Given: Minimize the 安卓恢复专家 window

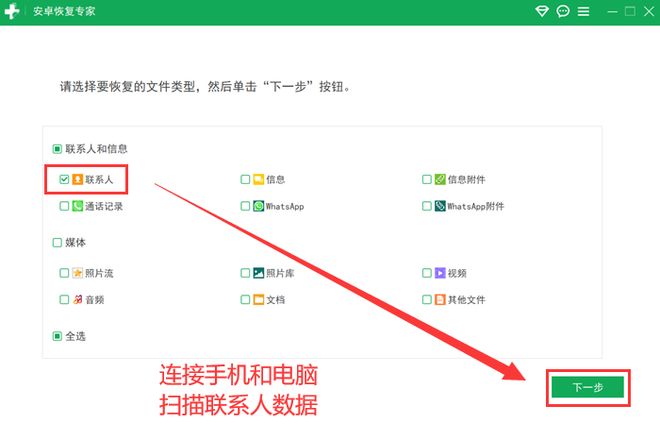Looking at the screenshot, I should point(612,12).
